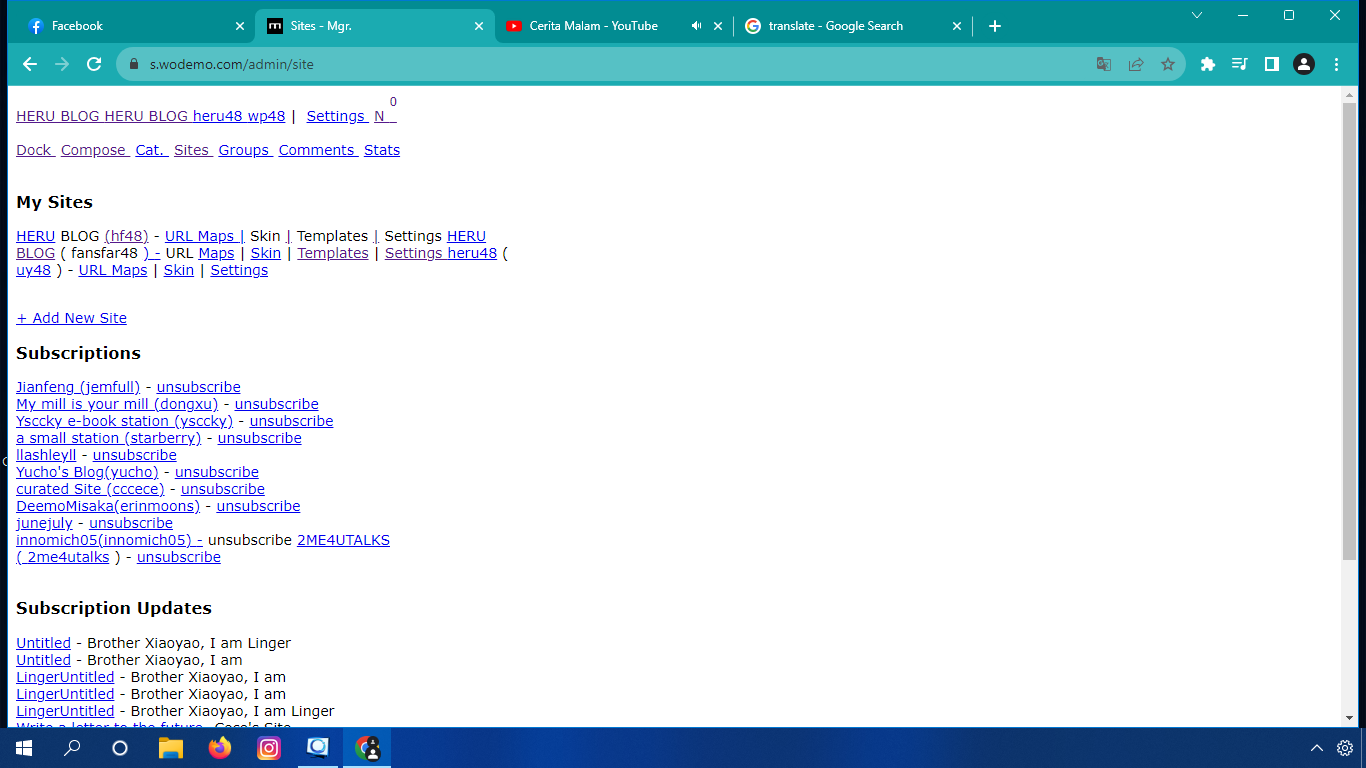Image resolution: width=1366 pixels, height=768 pixels.
Task: Toggle the browser side panel icon
Action: [1271, 64]
